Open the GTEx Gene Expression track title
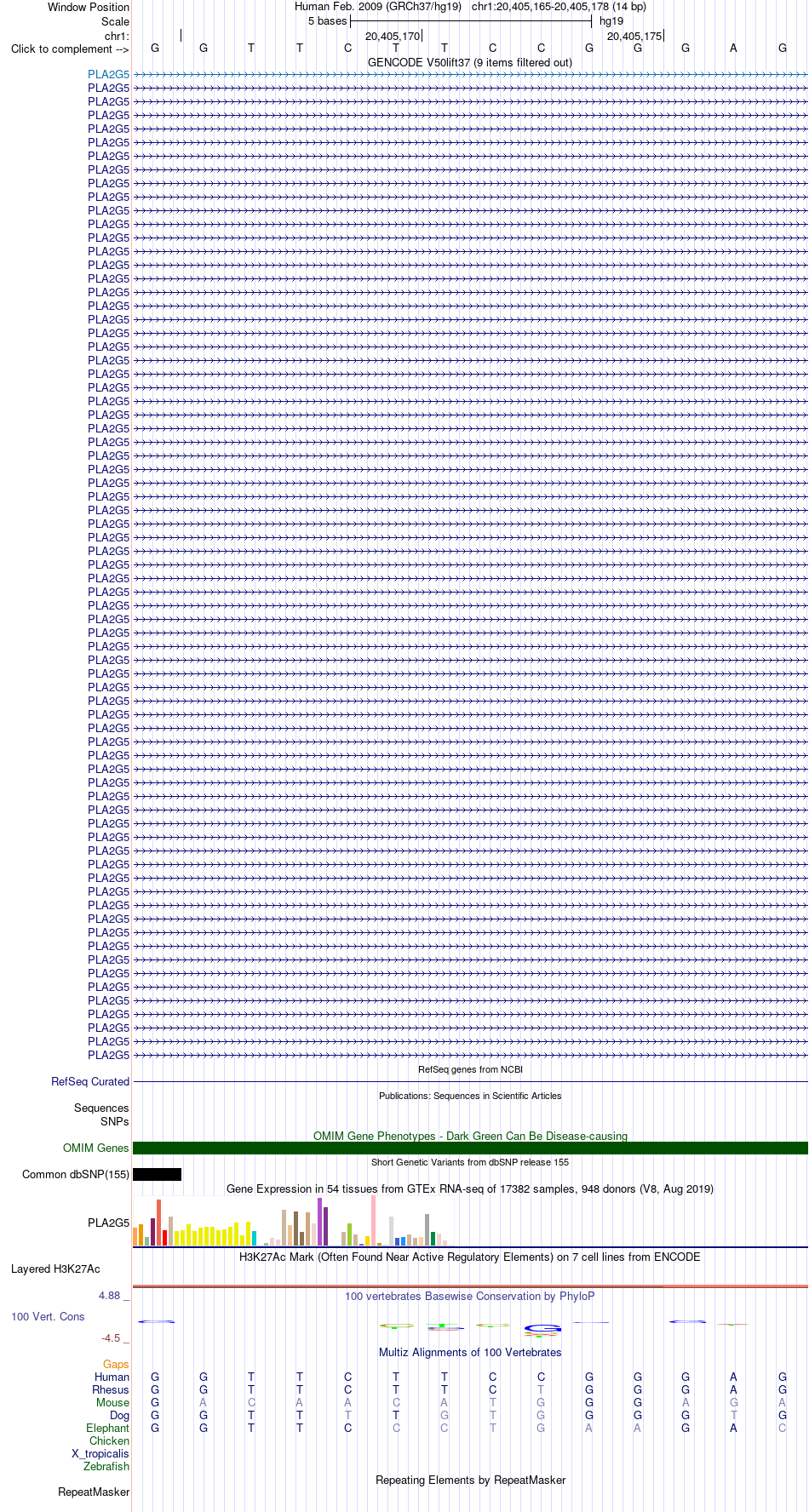Image resolution: width=809 pixels, height=1512 pixels. coord(470,1188)
